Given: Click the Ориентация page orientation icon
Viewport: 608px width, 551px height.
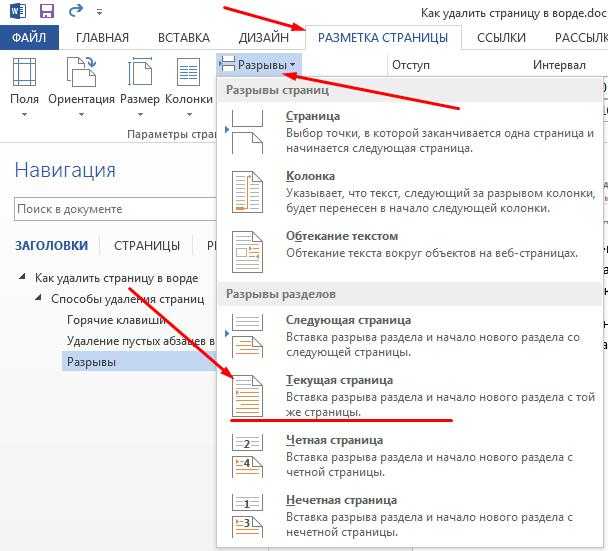Looking at the screenshot, I should pyautogui.click(x=81, y=72).
